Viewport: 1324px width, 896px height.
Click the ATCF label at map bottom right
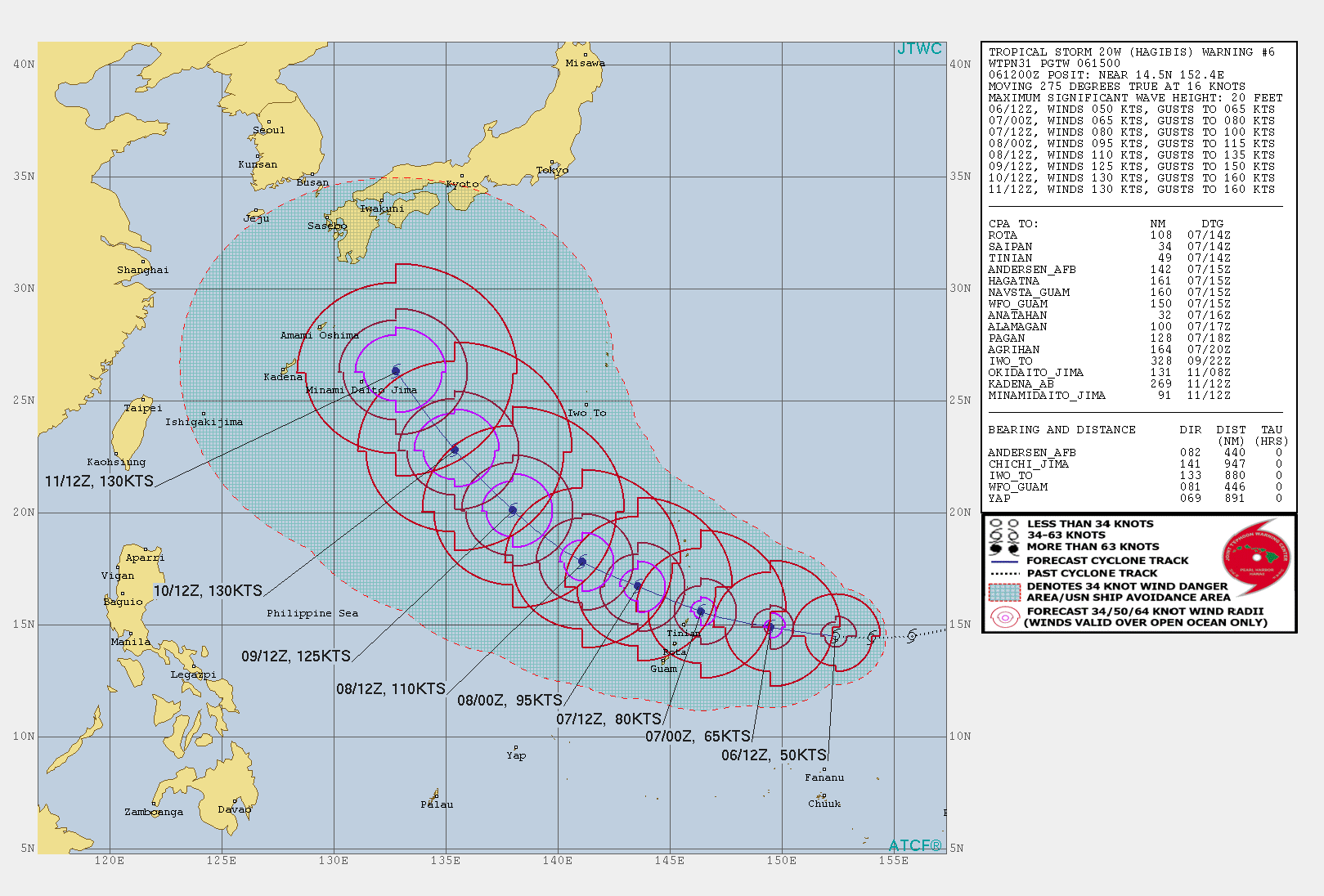point(915,845)
